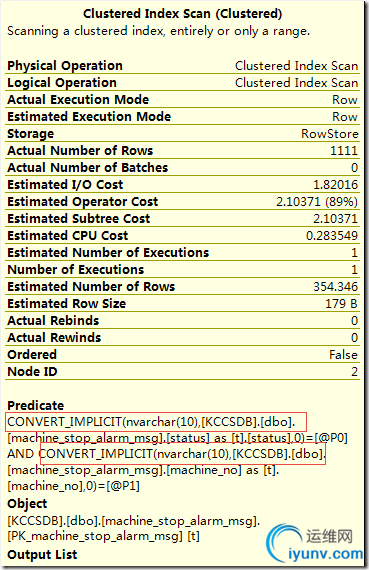Click the 'Number of Executions' label
Viewport: 369px width, 570px height.
(76, 269)
